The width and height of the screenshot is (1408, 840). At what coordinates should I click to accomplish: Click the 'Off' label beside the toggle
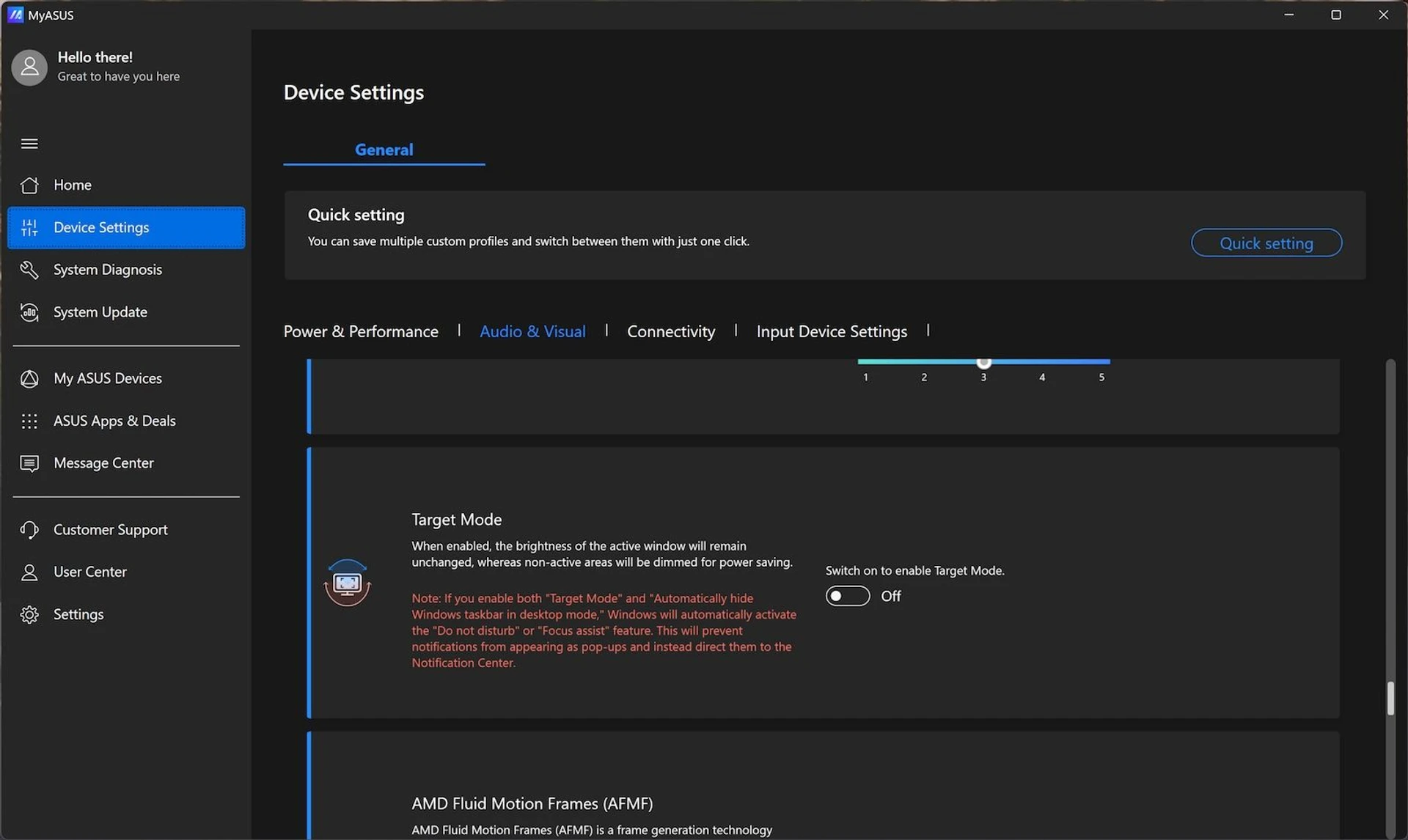[891, 597]
